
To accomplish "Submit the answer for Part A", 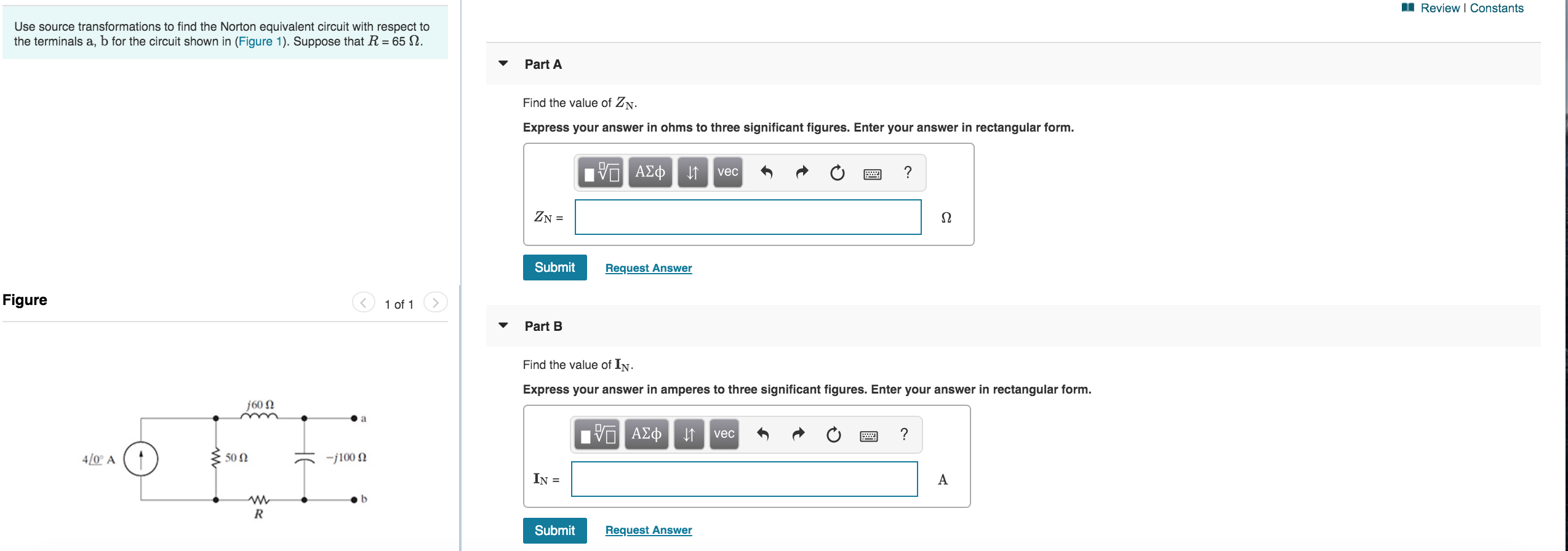I will click(x=554, y=267).
